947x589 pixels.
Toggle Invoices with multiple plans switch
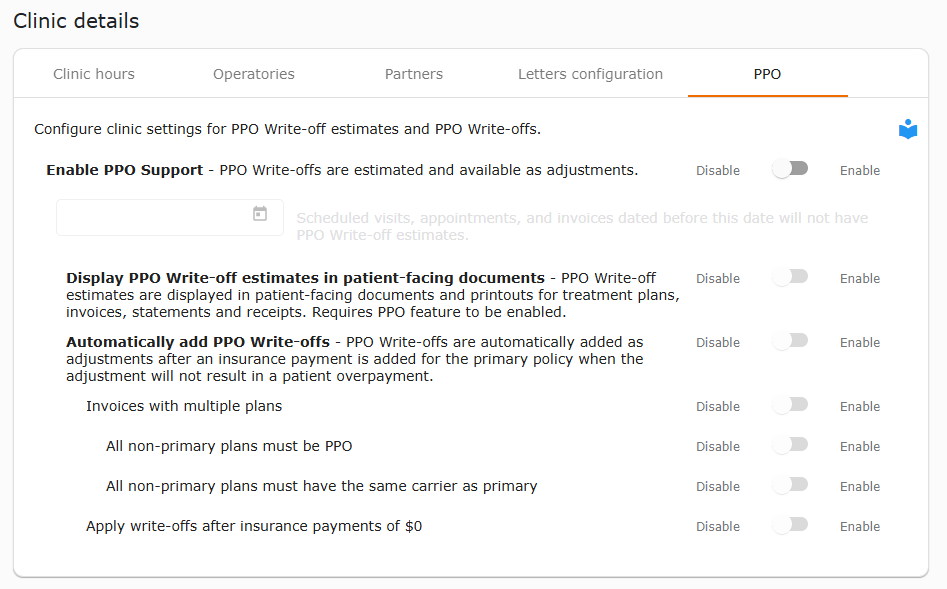(x=790, y=405)
